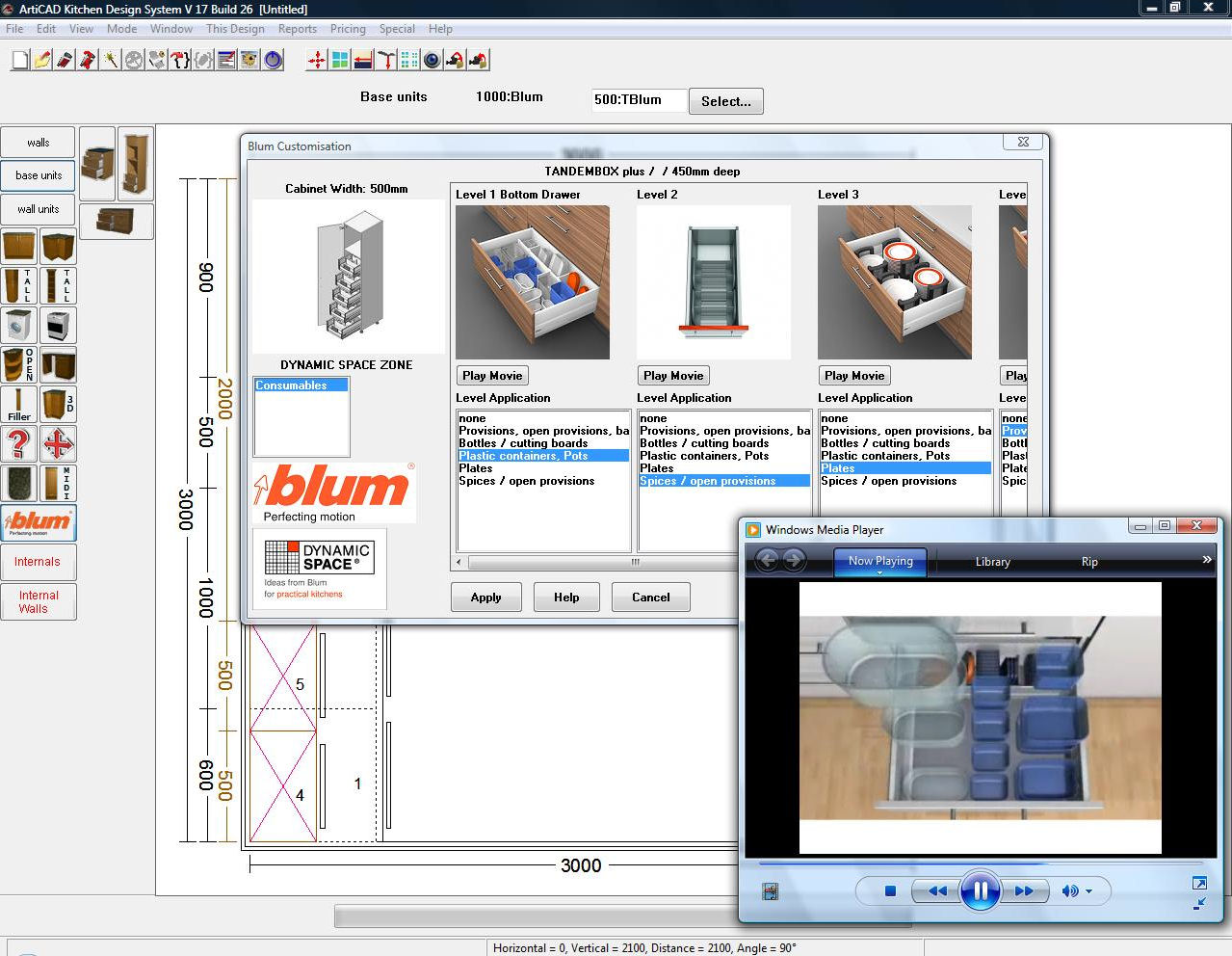Viewport: 1232px width, 956px height.
Task: Select the oven cooker appliance icon
Action: (58, 326)
